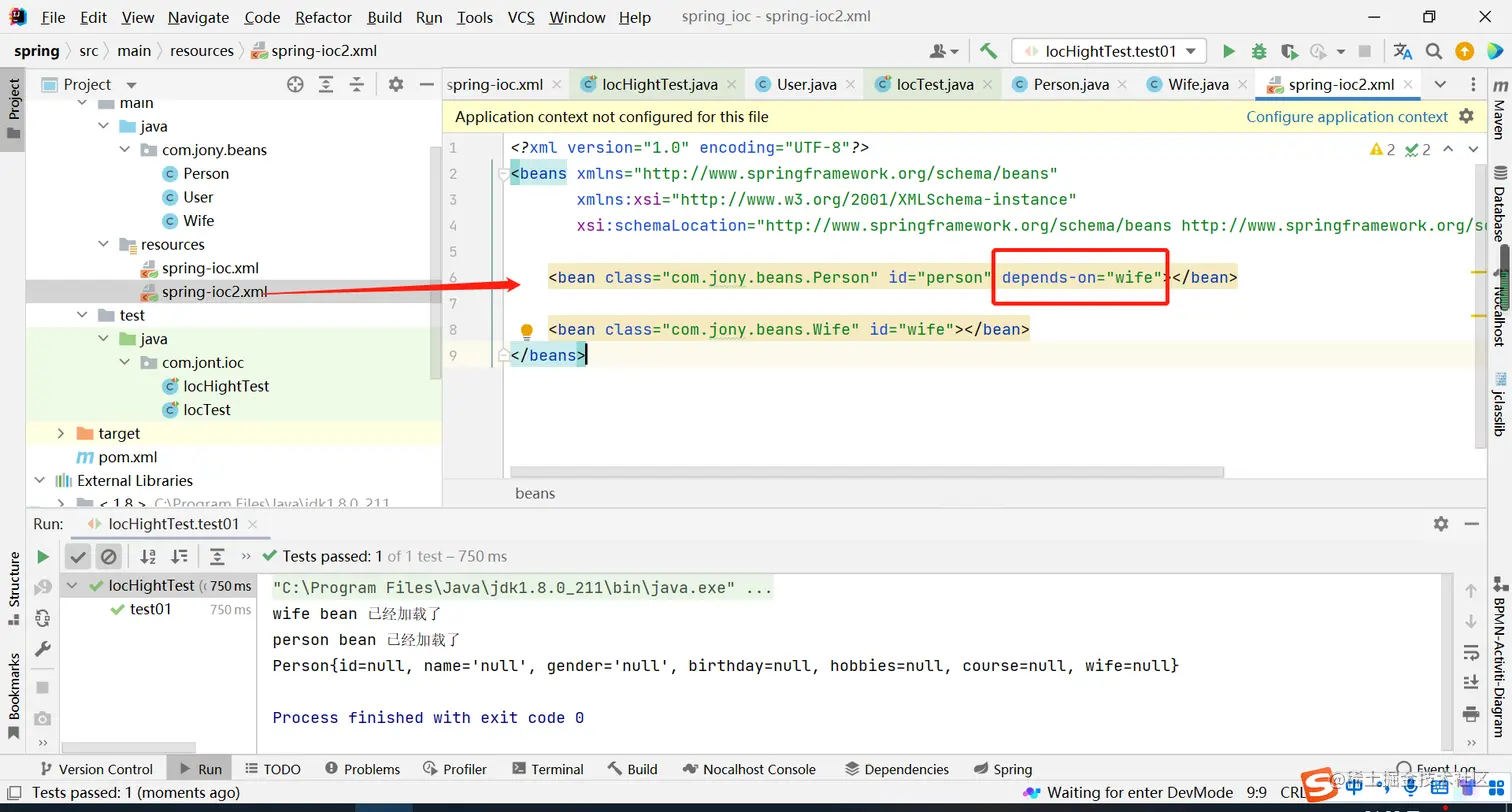The image size is (1512, 812).
Task: Open the run configuration dropdown locHightTest.test01
Action: click(x=1108, y=51)
